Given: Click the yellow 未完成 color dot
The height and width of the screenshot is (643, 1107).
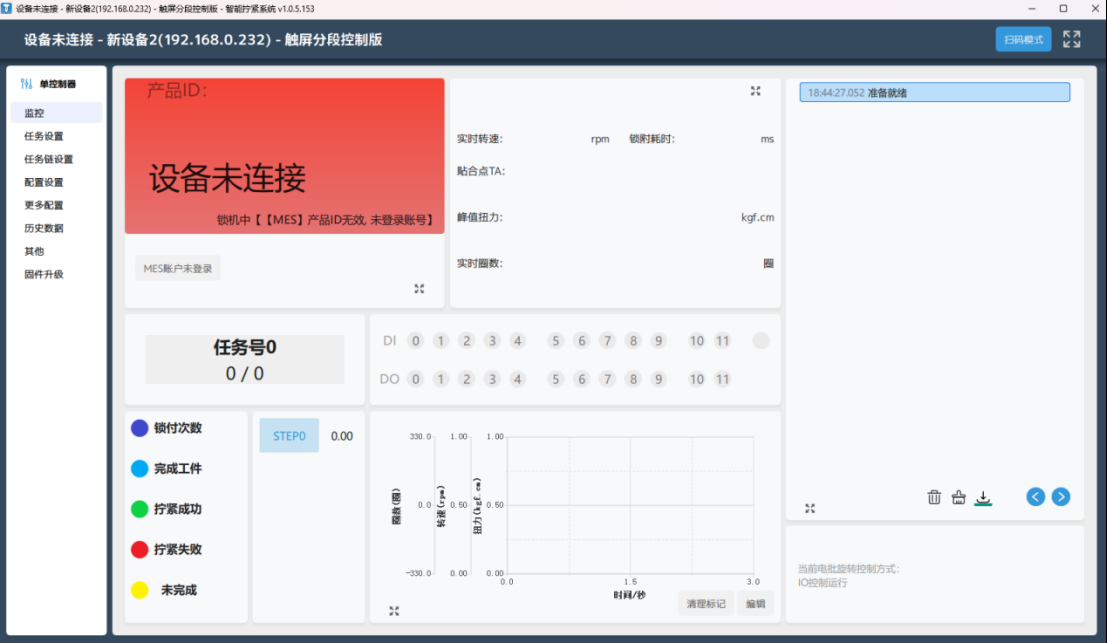Looking at the screenshot, I should (x=140, y=590).
